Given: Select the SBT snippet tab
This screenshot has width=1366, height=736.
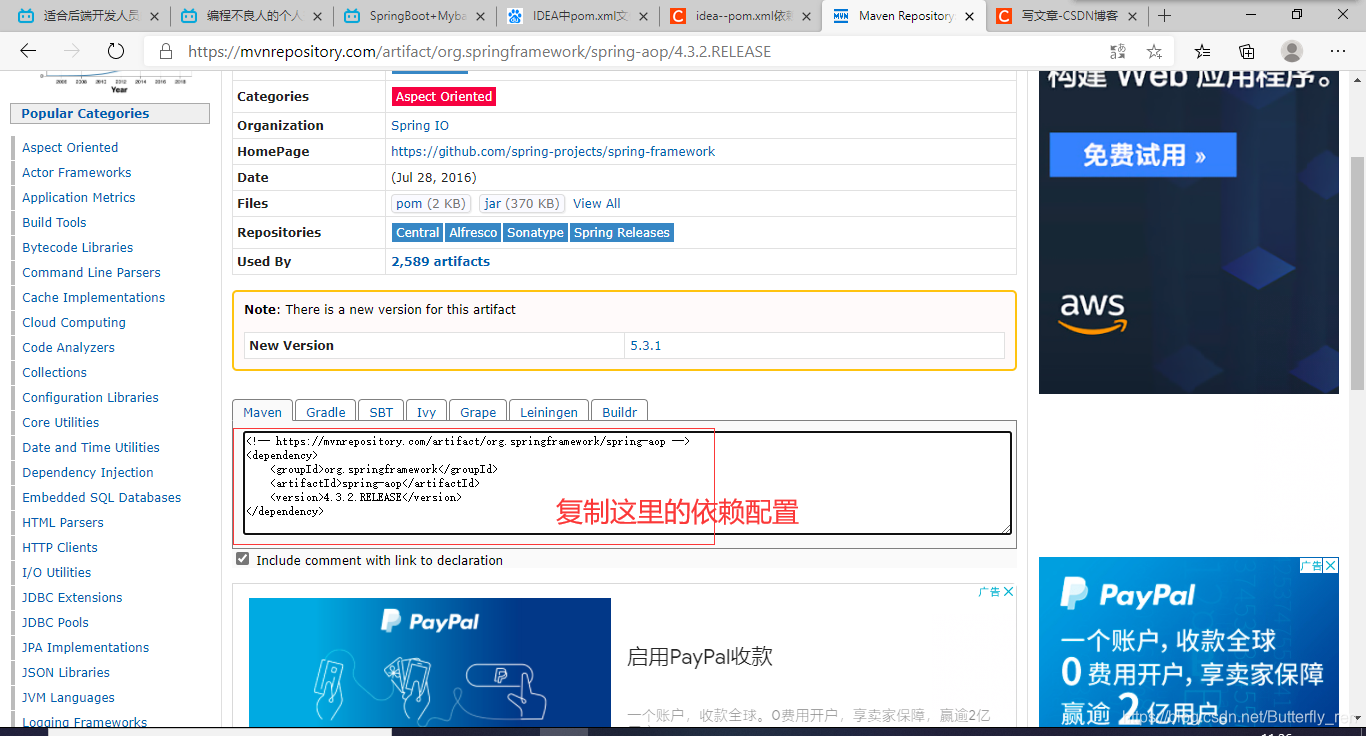Looking at the screenshot, I should 381,411.
